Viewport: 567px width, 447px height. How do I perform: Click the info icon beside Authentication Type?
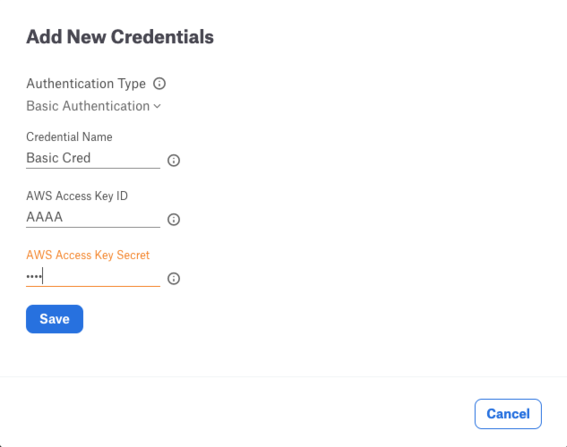pos(159,84)
